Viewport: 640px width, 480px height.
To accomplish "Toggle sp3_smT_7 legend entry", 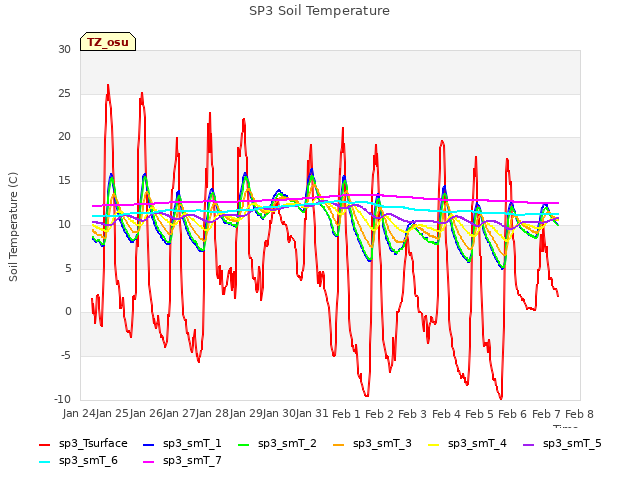I will tap(182, 461).
